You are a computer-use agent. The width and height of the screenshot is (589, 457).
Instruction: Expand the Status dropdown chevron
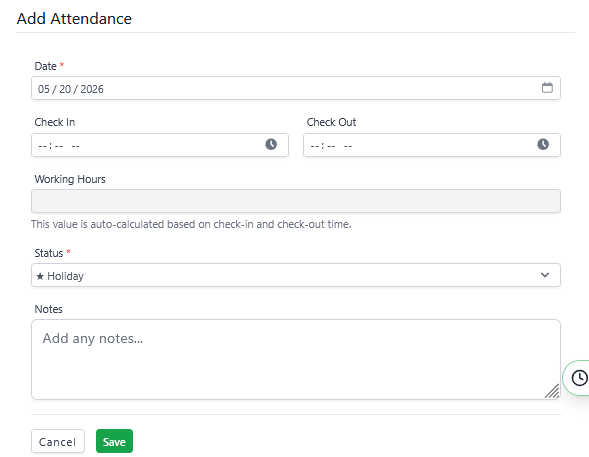pyautogui.click(x=545, y=275)
